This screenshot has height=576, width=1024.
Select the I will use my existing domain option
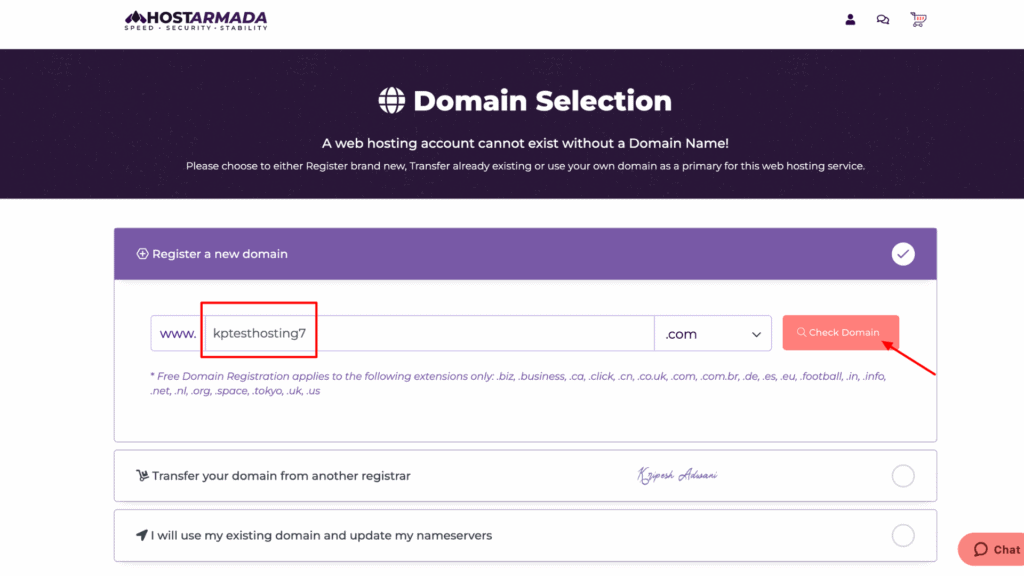coord(903,535)
